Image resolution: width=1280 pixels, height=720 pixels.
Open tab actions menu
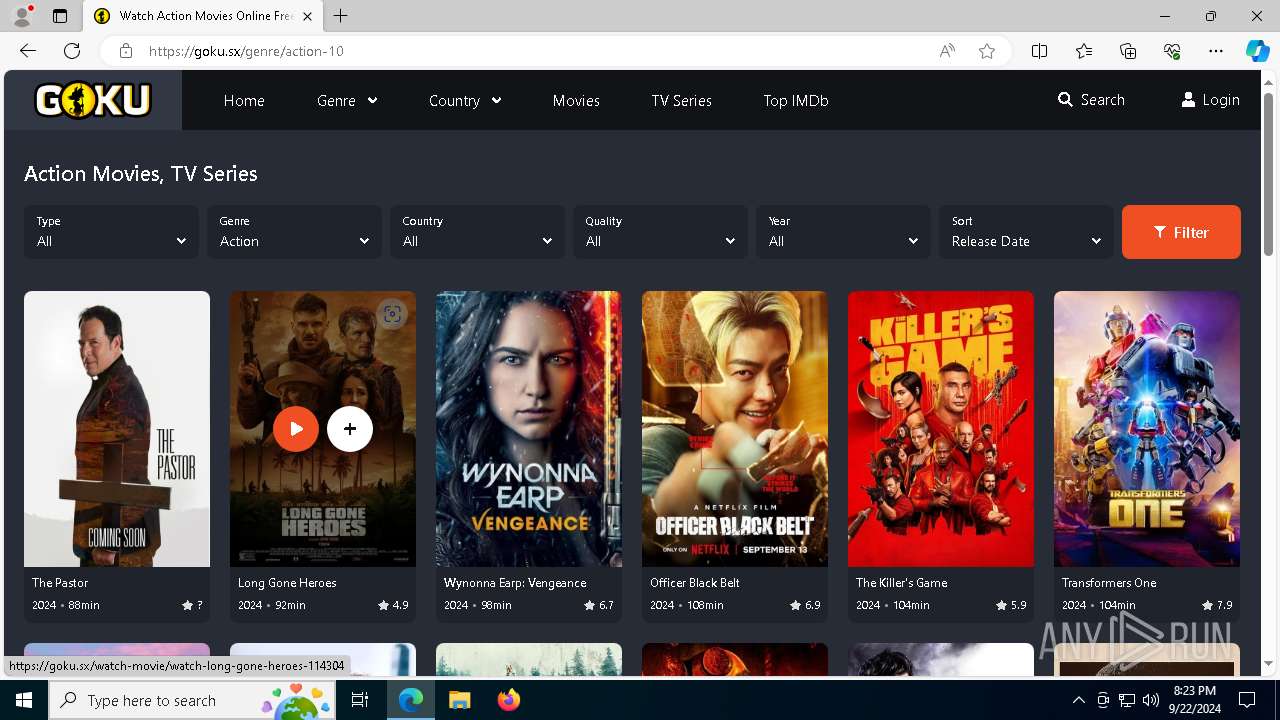(x=60, y=16)
